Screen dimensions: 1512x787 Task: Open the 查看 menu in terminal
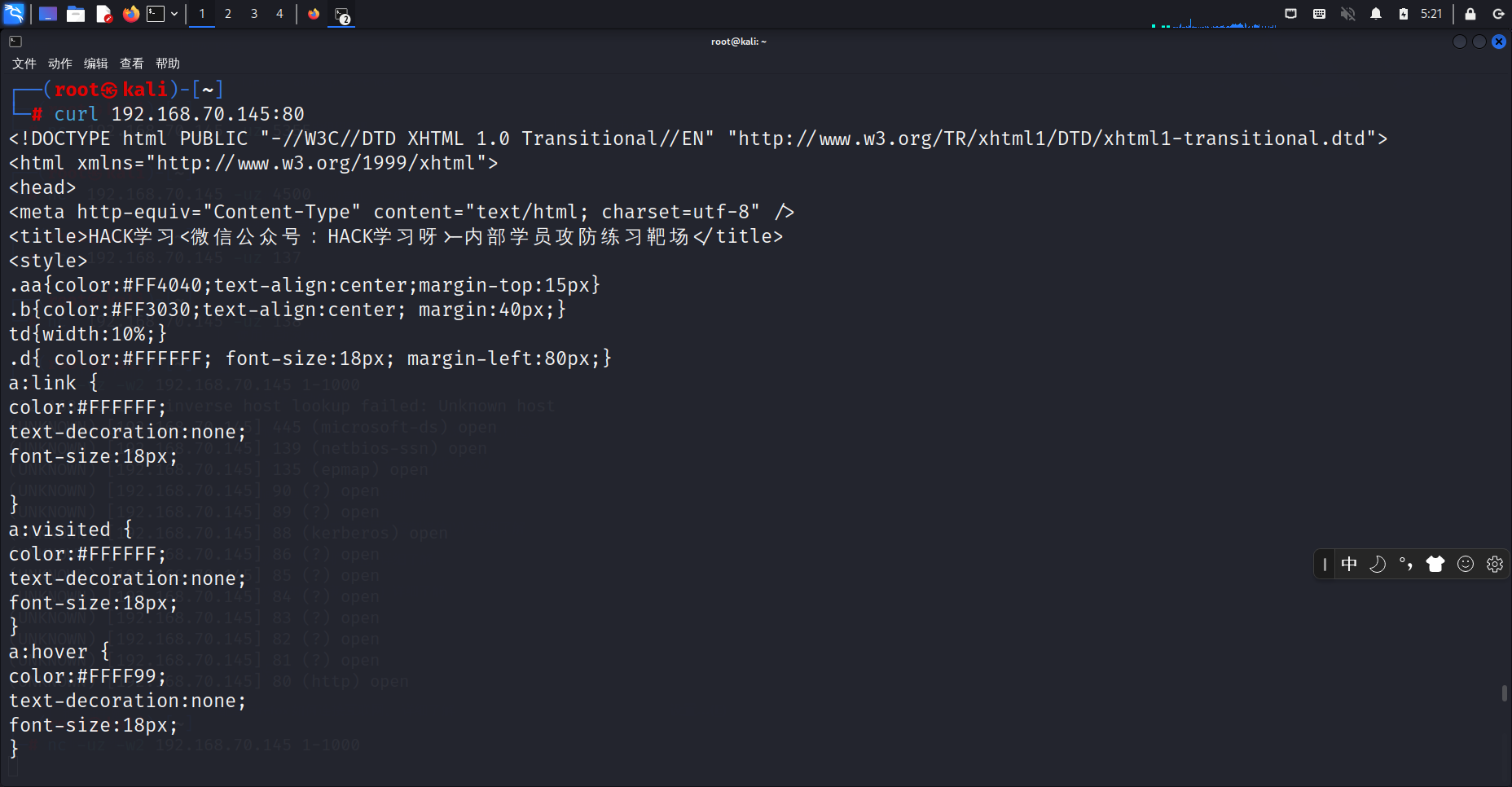click(131, 63)
